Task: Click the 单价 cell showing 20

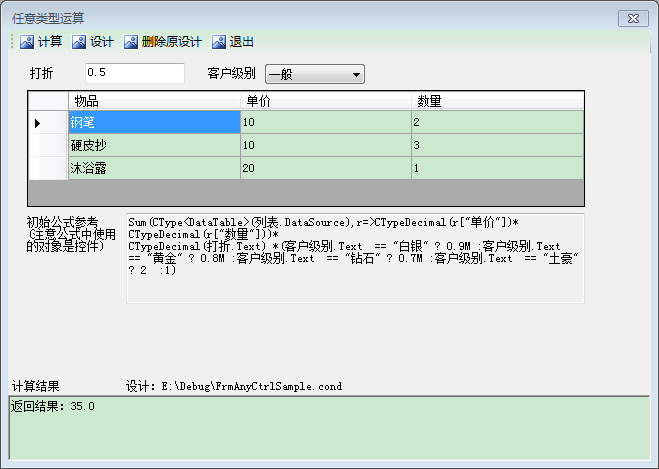Action: point(325,168)
